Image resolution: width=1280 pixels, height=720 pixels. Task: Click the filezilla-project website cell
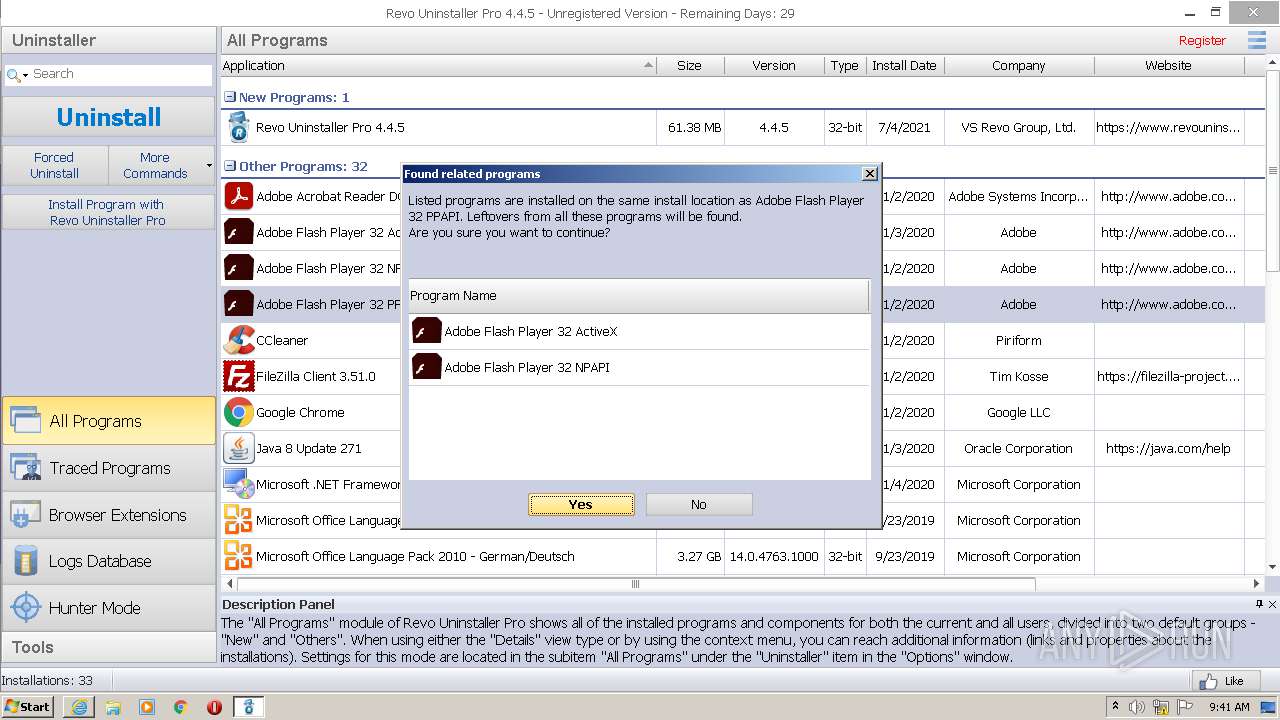pos(1168,376)
